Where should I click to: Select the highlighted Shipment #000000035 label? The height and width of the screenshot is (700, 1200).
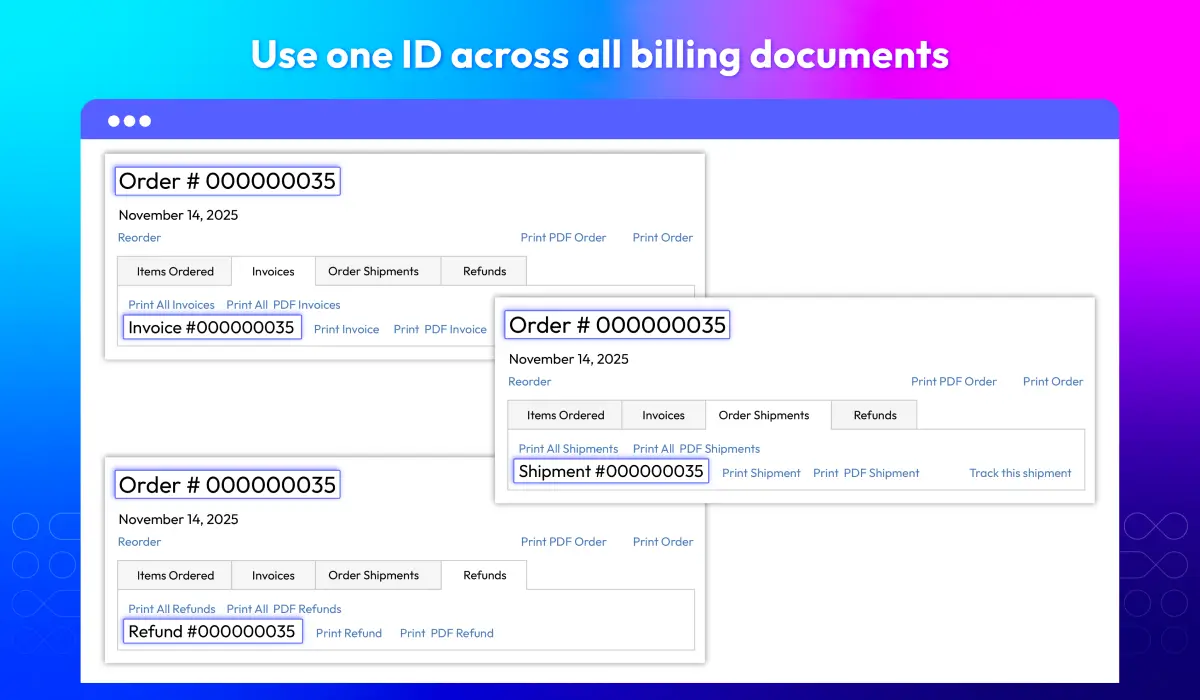(x=611, y=471)
